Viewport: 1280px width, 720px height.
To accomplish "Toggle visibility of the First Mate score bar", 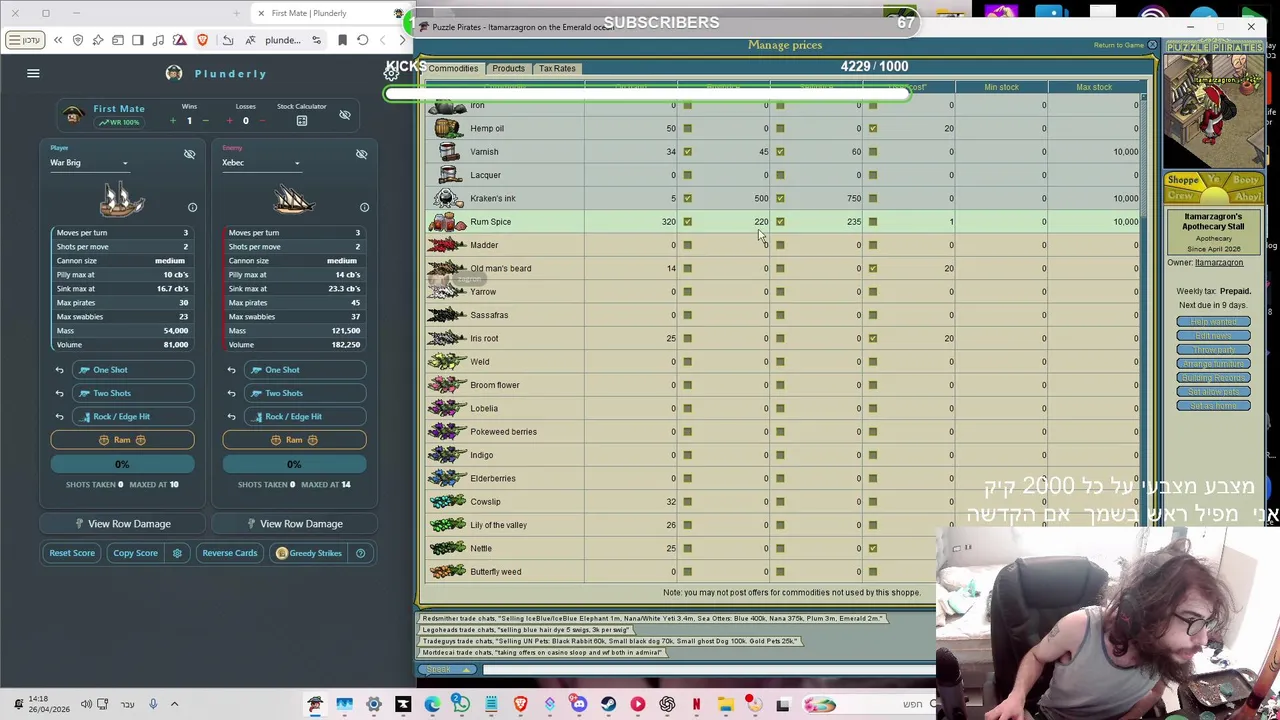I will (344, 115).
